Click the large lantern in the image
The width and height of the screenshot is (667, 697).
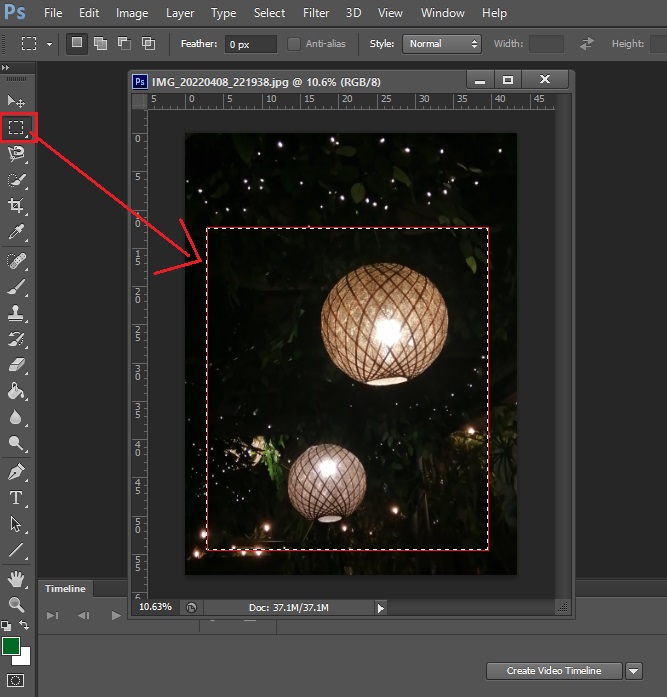384,324
